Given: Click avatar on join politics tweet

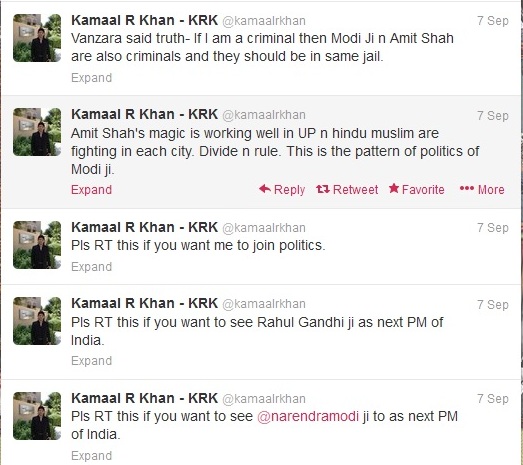Looking at the screenshot, I should 37,245.
